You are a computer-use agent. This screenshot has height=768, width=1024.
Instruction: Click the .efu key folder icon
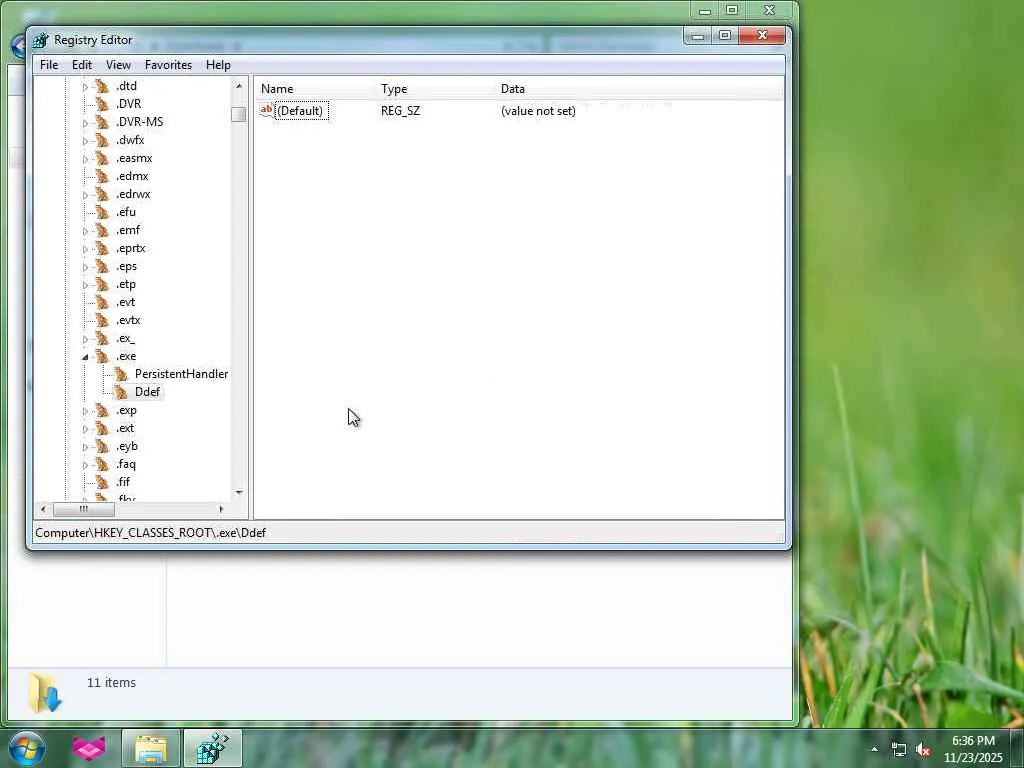(x=103, y=212)
